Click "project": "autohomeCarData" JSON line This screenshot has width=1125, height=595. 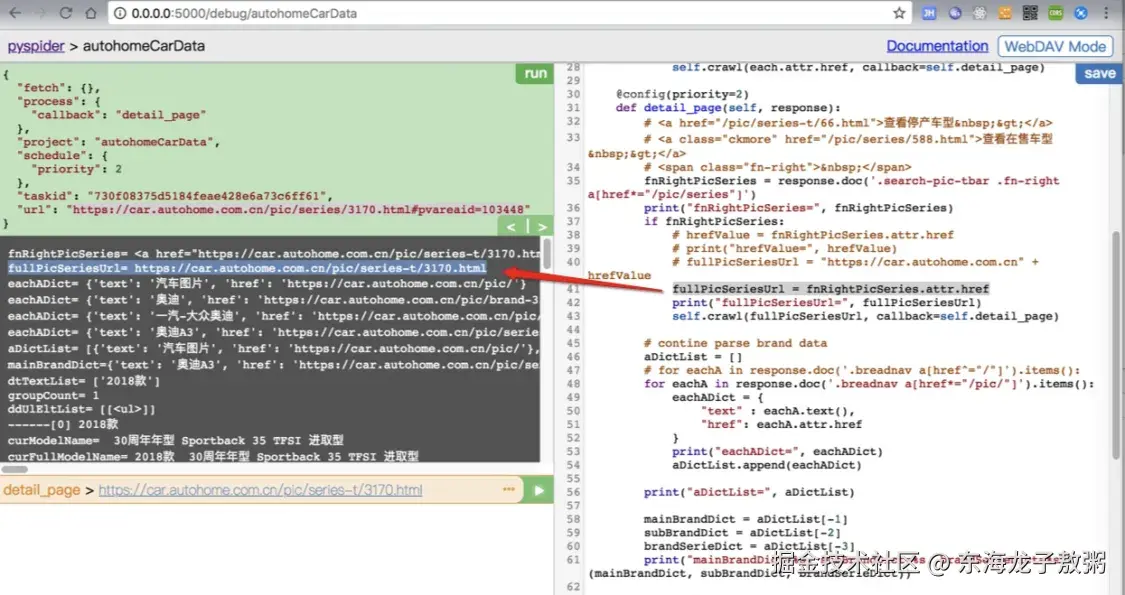coord(118,142)
